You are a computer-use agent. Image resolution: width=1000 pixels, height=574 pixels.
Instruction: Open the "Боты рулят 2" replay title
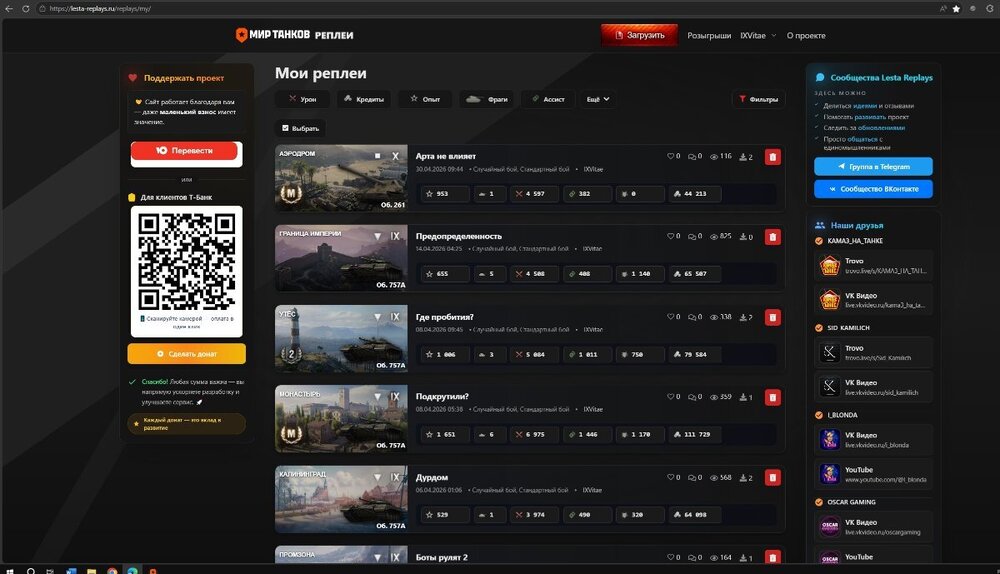coord(441,557)
